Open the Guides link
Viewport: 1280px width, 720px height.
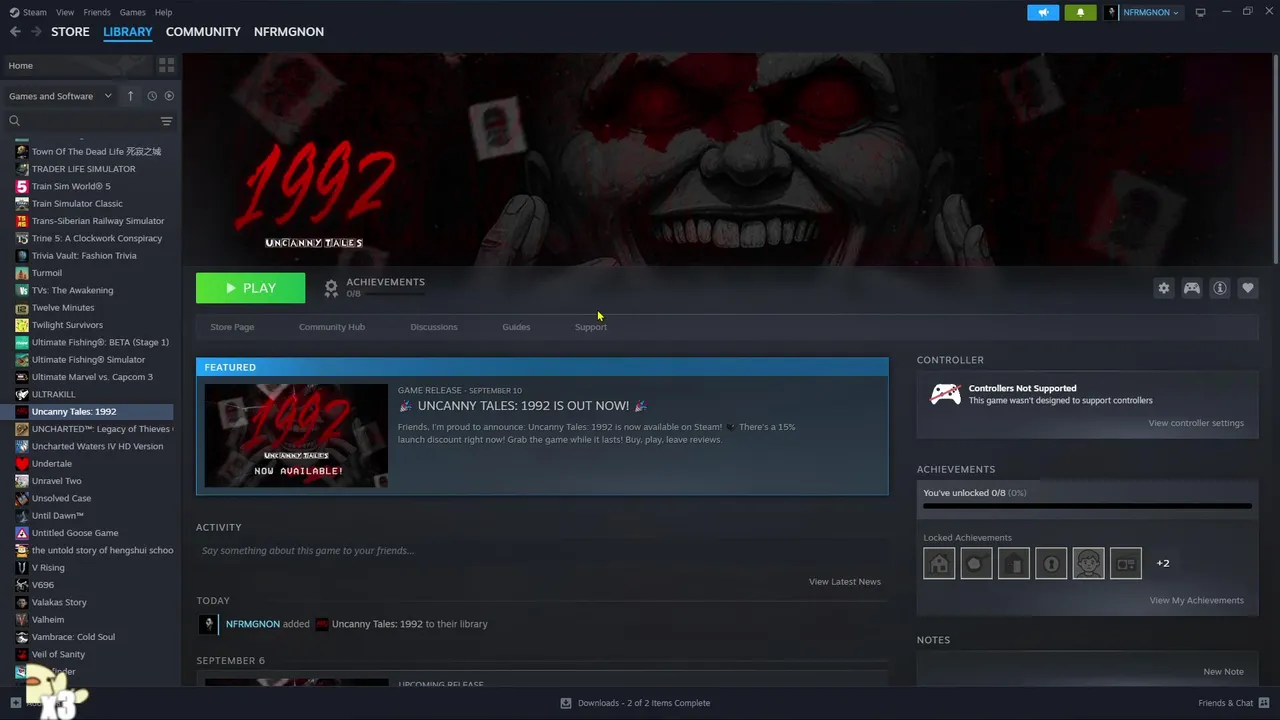[x=516, y=327]
